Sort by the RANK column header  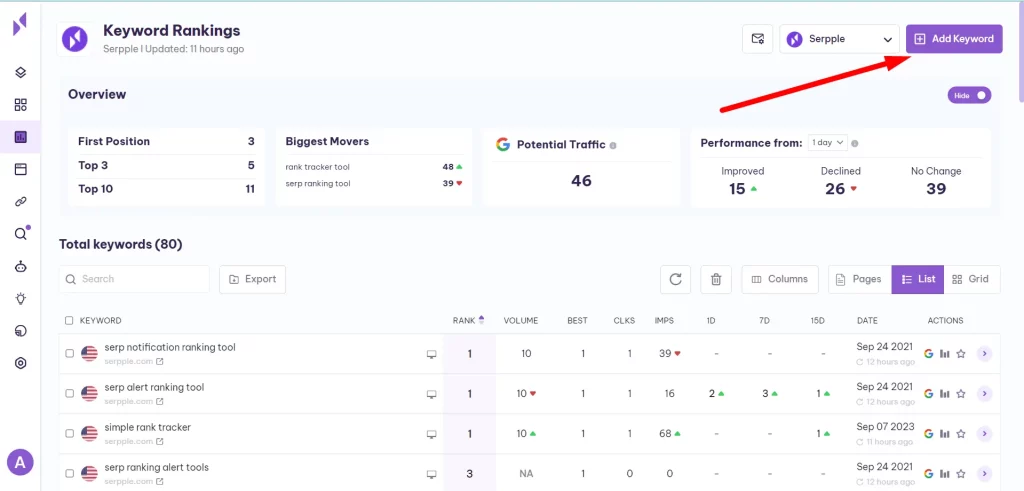pos(468,321)
